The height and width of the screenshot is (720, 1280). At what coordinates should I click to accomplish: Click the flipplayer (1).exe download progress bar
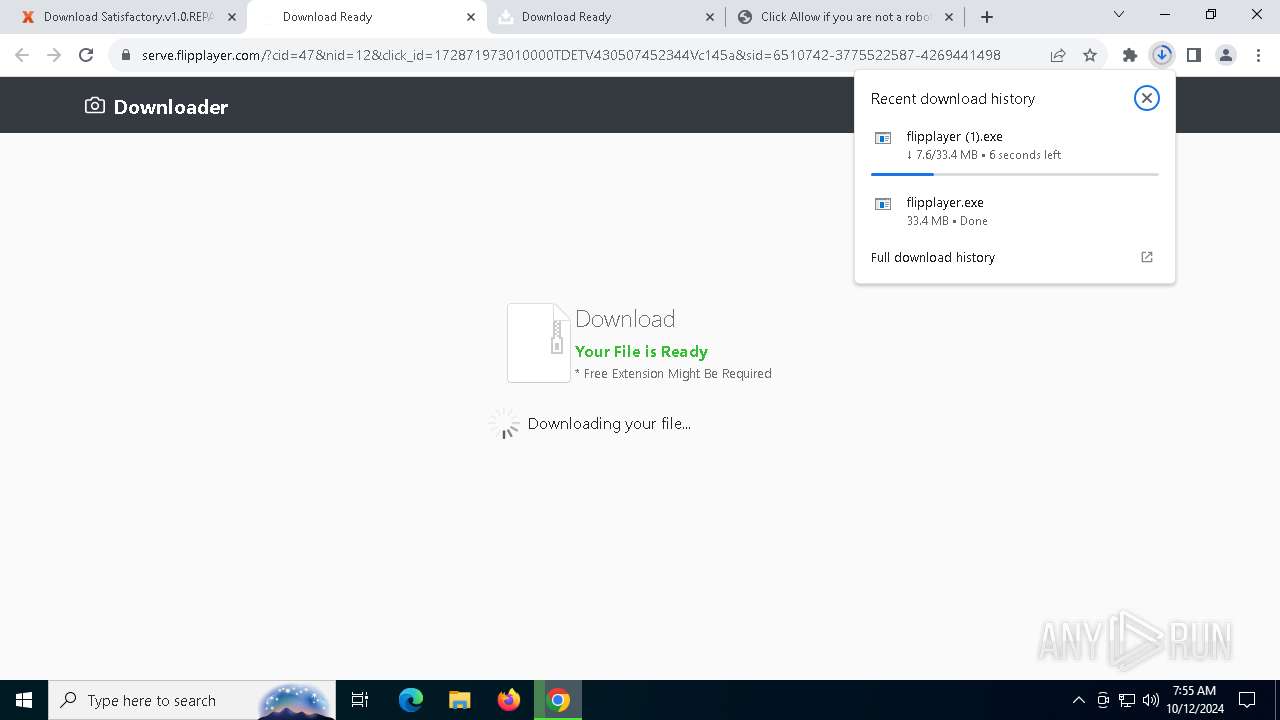[x=1015, y=174]
